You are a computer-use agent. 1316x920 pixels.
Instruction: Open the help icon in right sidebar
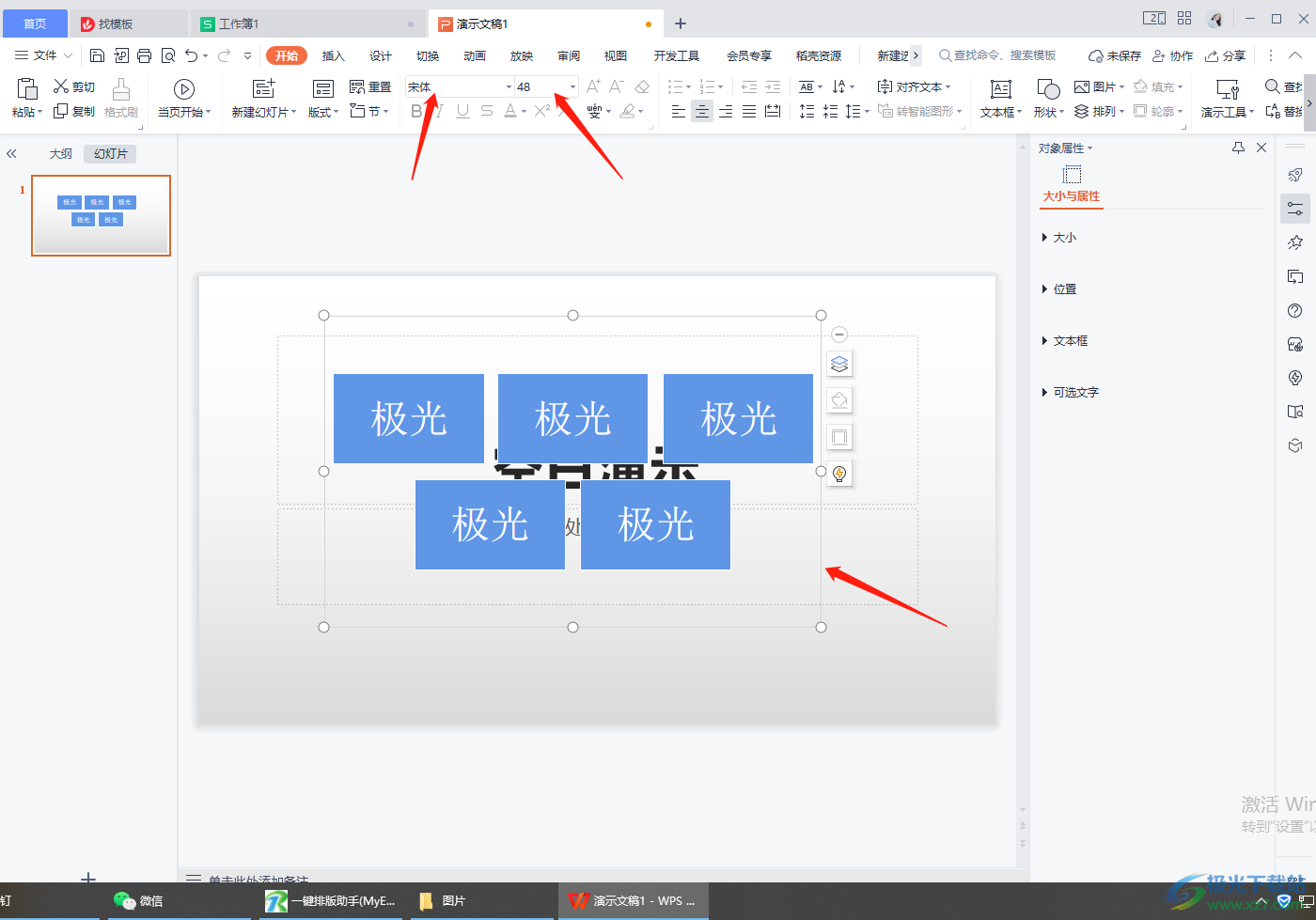click(1295, 310)
